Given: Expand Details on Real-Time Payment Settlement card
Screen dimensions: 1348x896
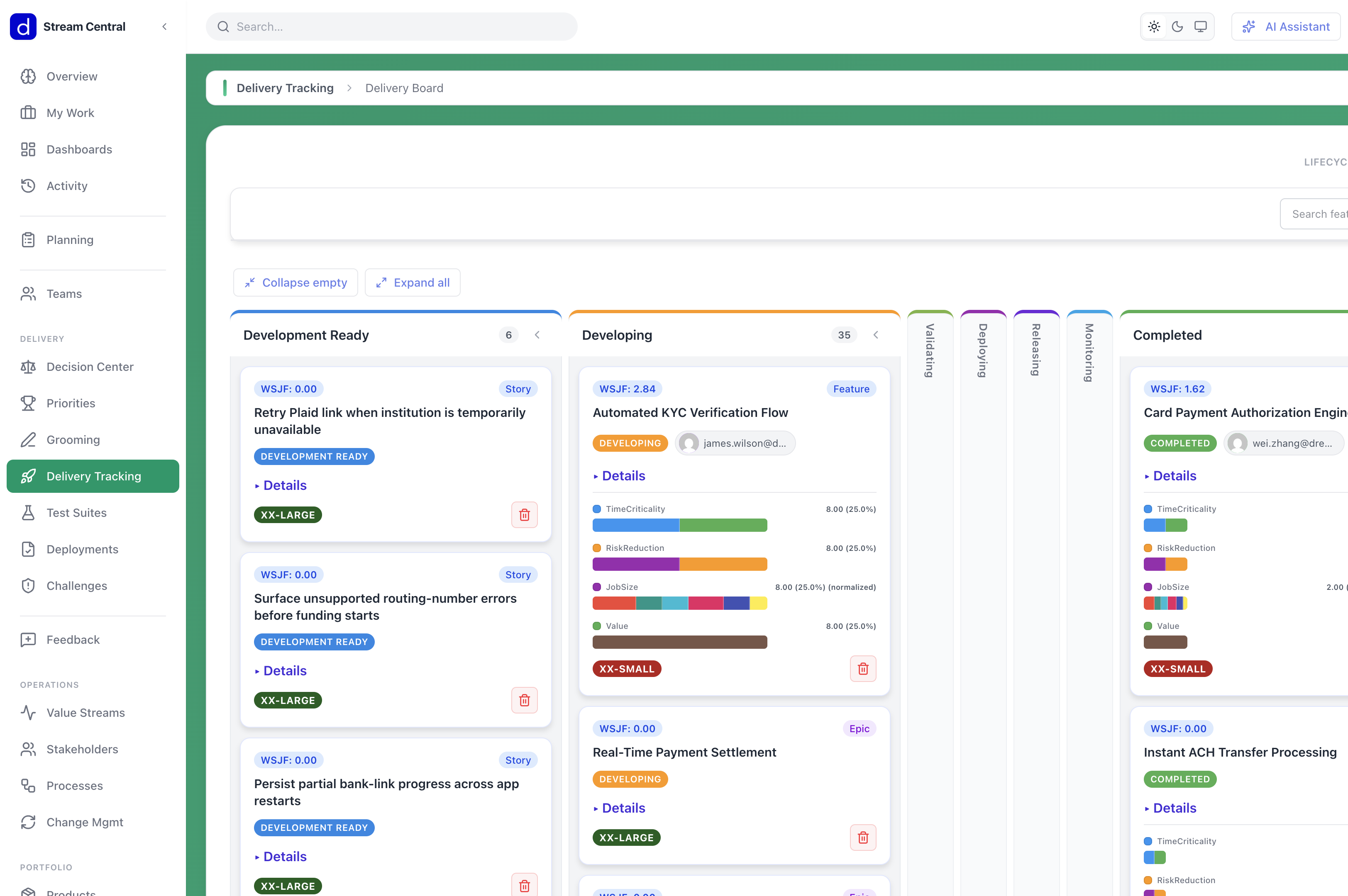Looking at the screenshot, I should tap(619, 808).
